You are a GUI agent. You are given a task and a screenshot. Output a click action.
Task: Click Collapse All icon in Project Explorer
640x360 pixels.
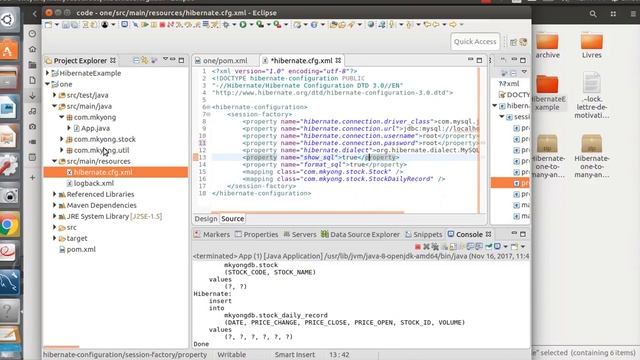(x=136, y=60)
